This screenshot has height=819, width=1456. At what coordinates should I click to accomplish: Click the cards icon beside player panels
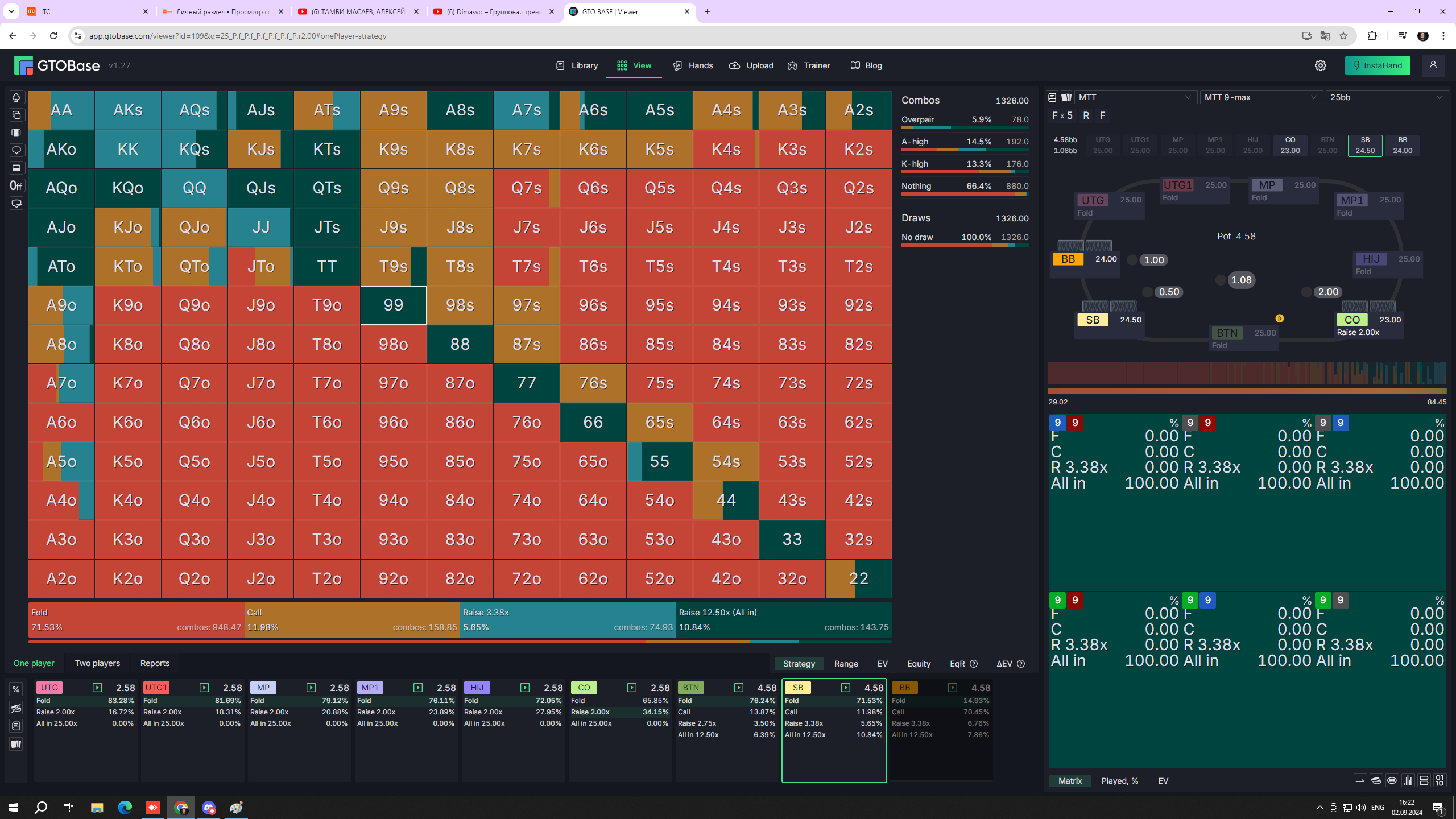click(16, 744)
